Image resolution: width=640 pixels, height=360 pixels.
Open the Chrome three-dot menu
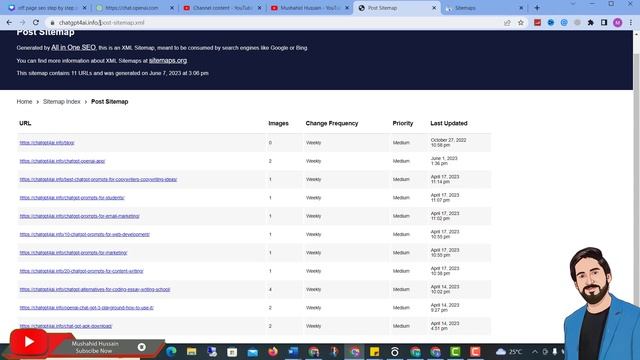click(x=631, y=23)
